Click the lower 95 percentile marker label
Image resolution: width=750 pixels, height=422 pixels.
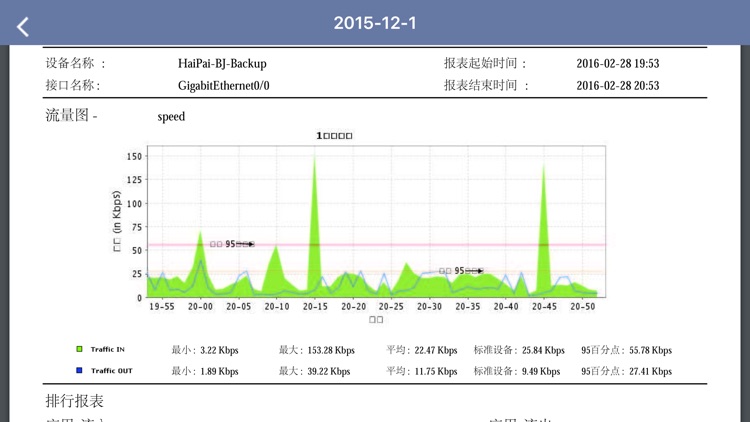461,271
